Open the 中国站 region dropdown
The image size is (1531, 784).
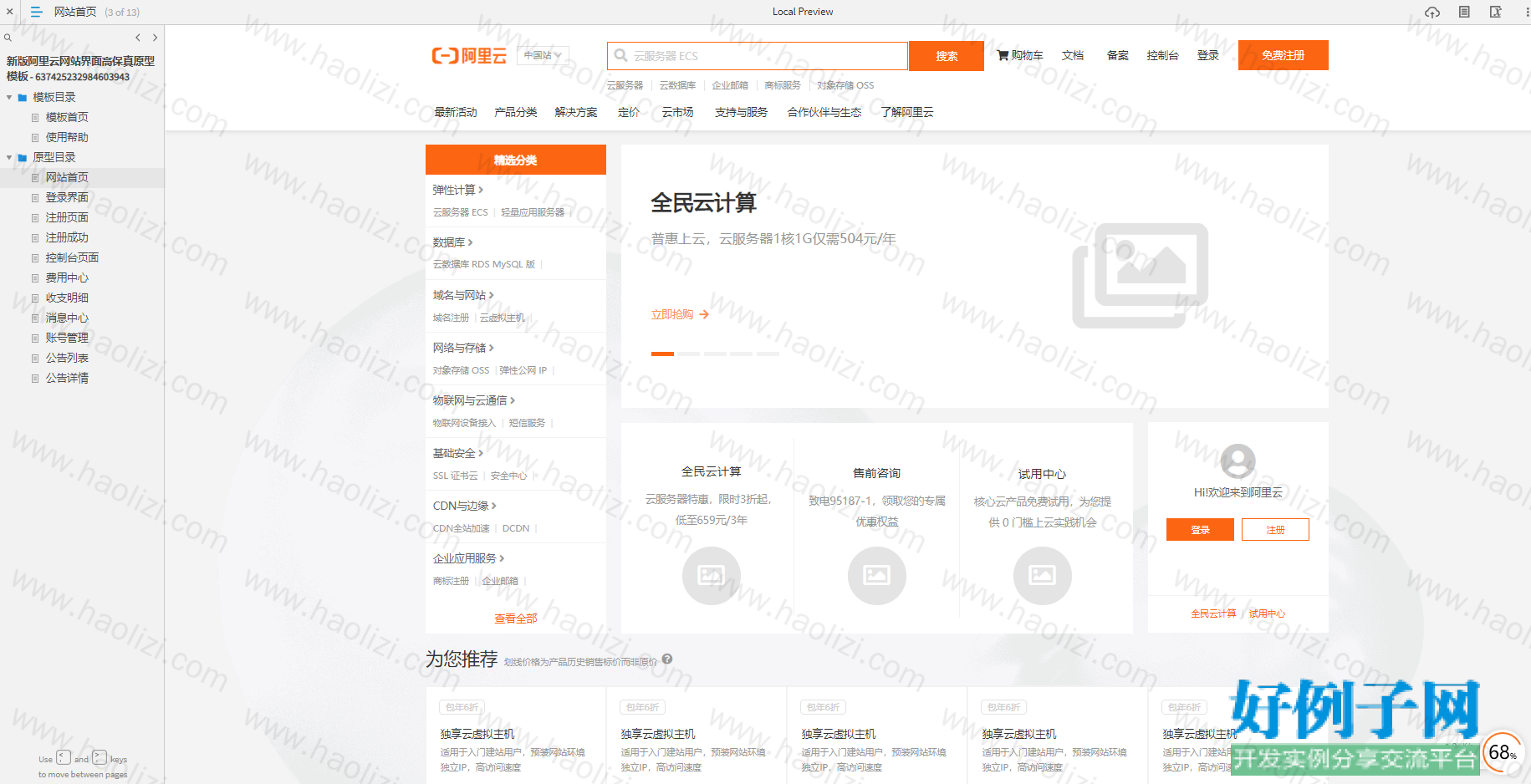[543, 55]
